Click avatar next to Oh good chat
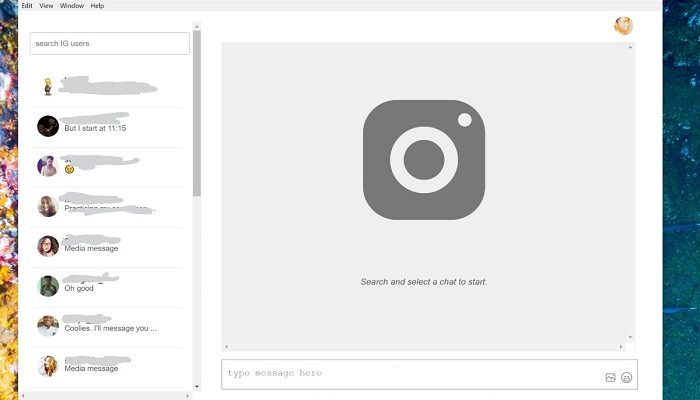The image size is (700, 400). point(48,286)
